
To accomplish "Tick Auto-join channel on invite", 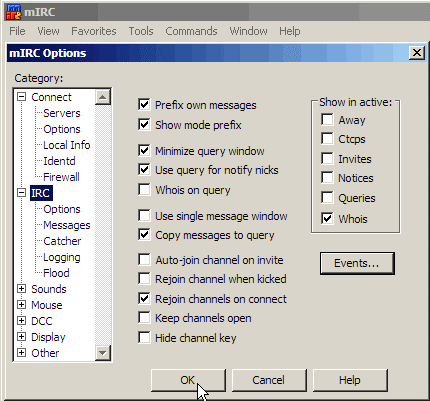I will (x=144, y=259).
